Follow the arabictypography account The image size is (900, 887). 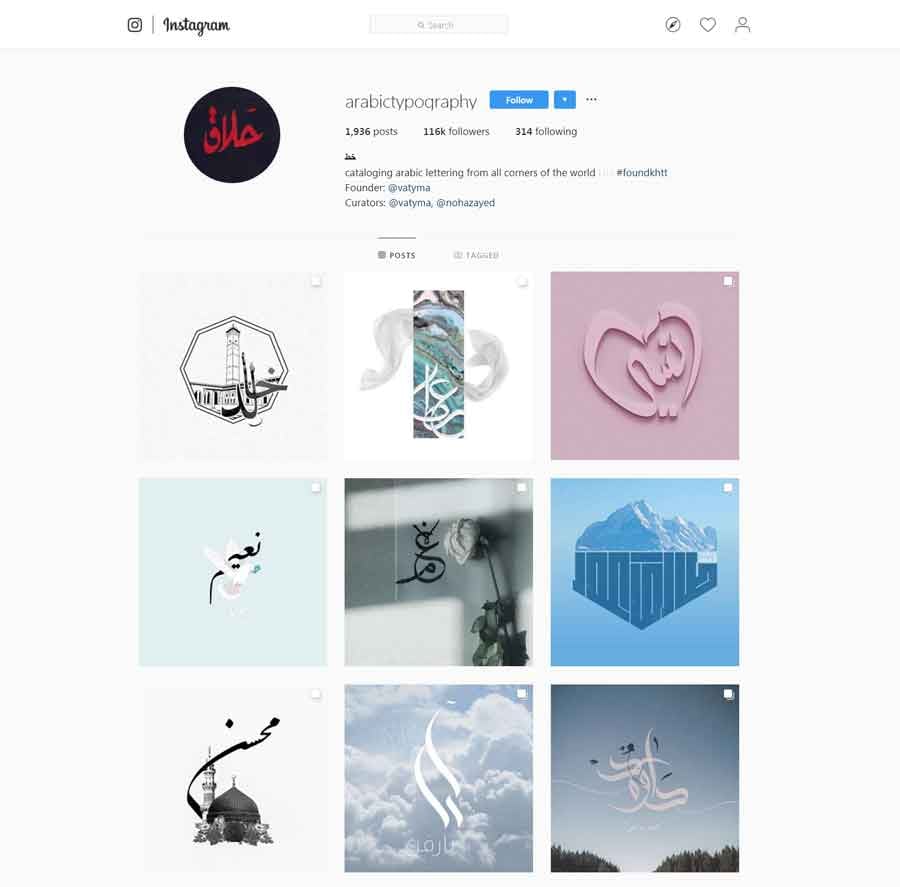pyautogui.click(x=519, y=100)
